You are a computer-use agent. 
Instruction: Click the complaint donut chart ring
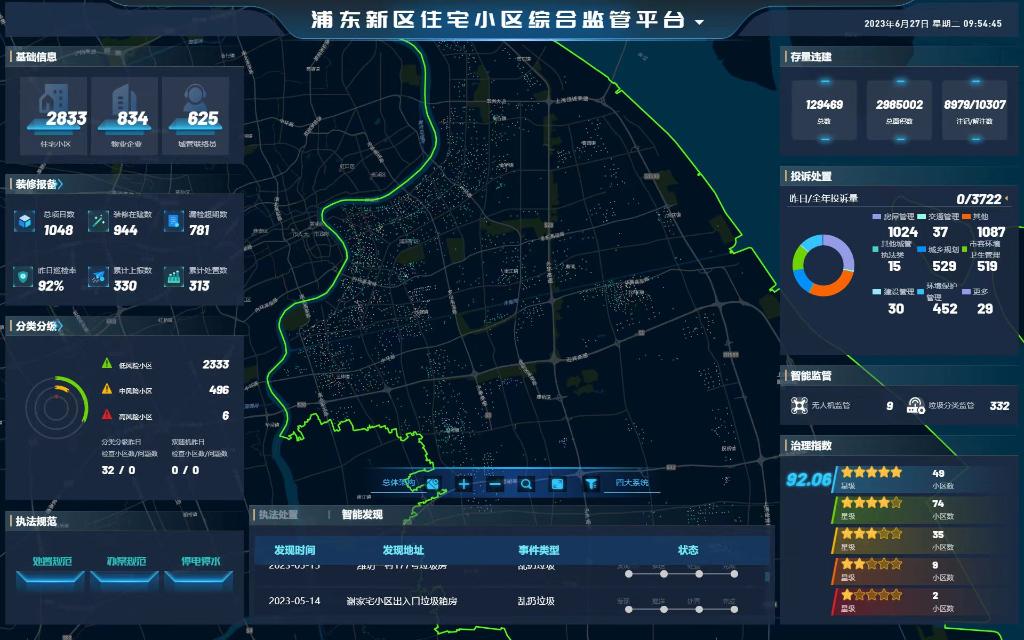pos(823,265)
